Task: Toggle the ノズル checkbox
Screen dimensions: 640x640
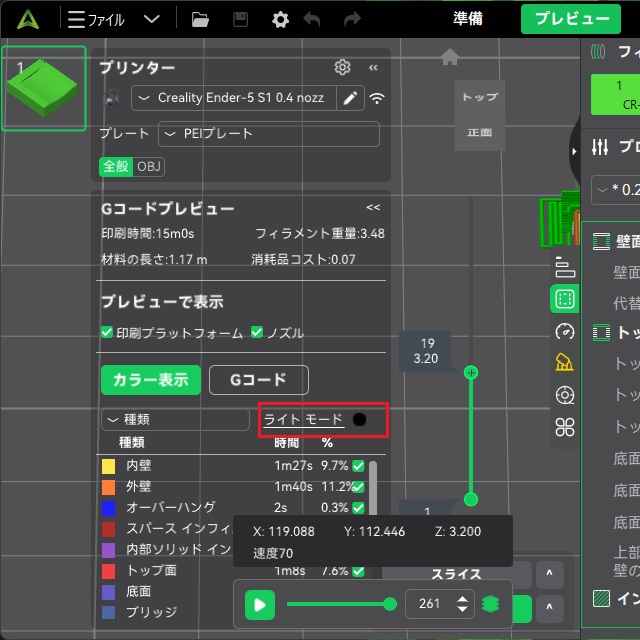Action: click(x=257, y=333)
